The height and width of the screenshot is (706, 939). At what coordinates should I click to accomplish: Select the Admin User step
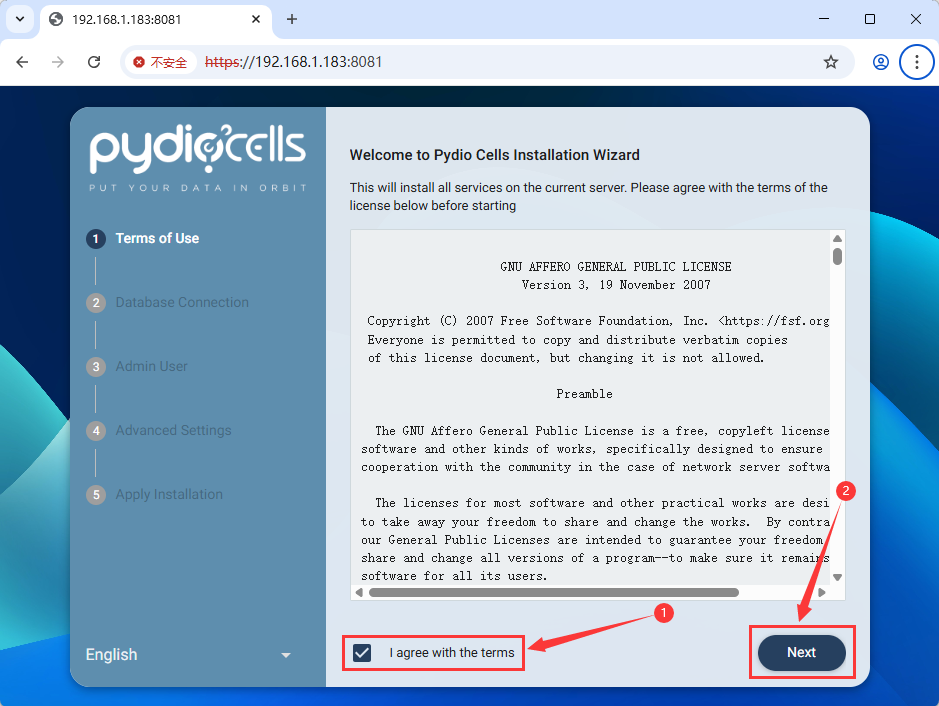coord(151,366)
